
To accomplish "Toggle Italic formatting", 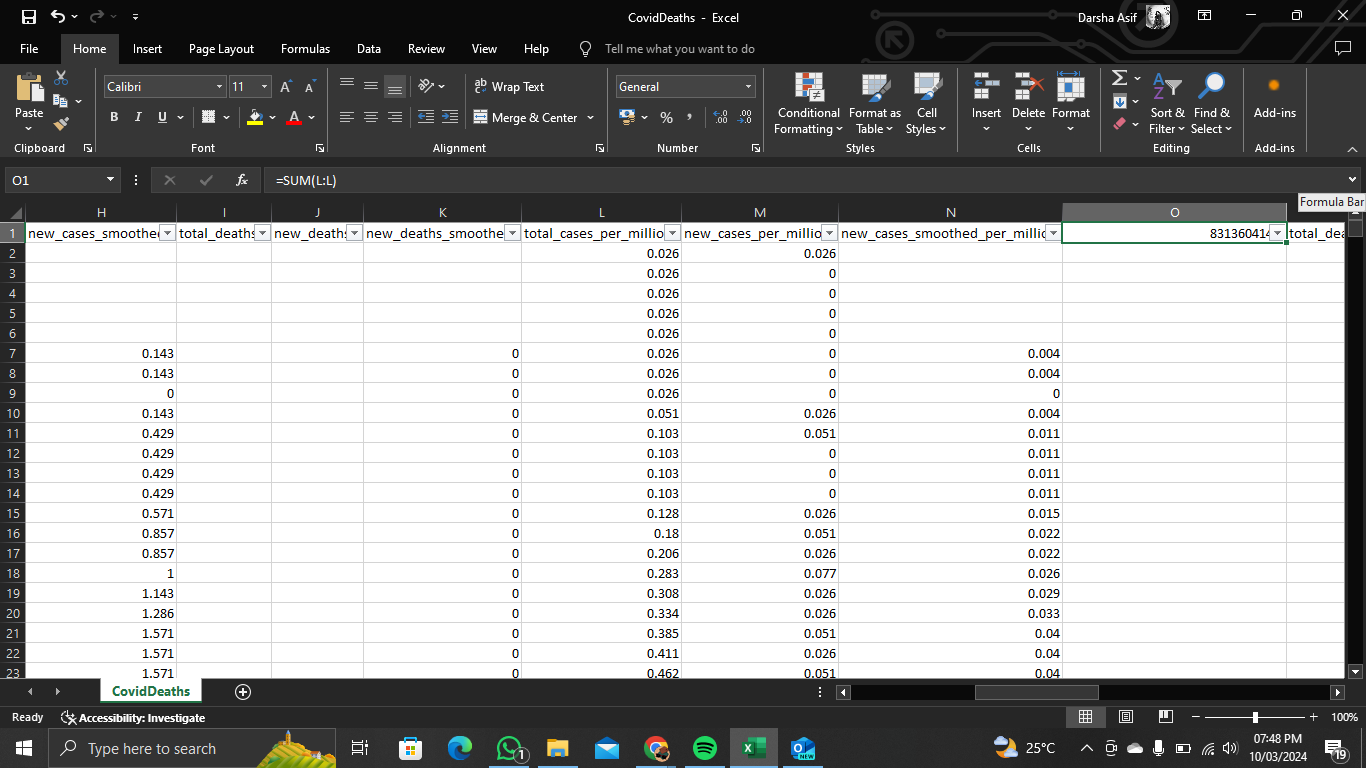I will tap(138, 117).
